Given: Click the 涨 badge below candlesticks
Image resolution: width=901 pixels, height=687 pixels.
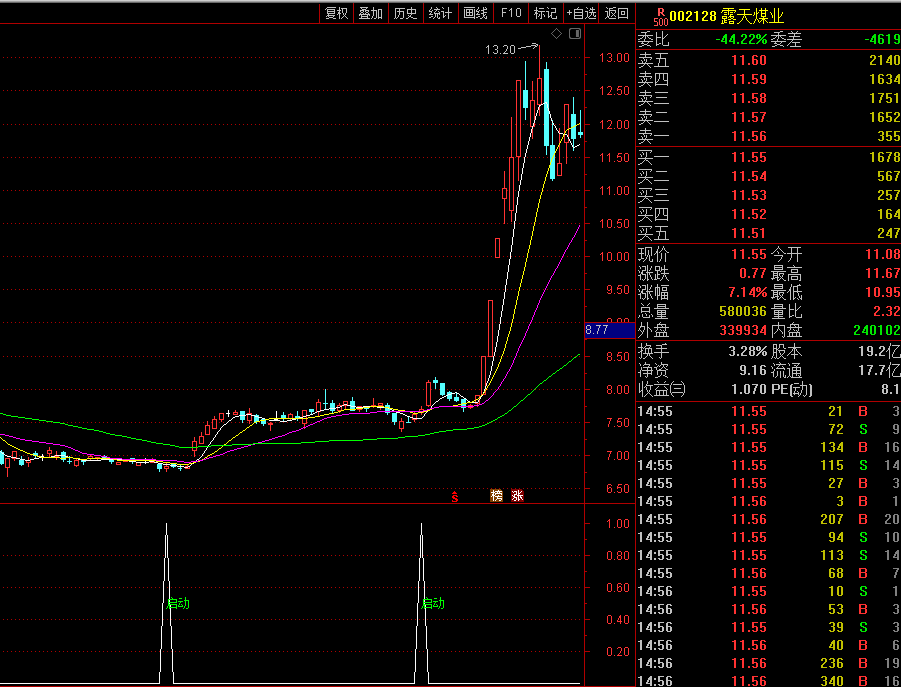Looking at the screenshot, I should pos(517,495).
